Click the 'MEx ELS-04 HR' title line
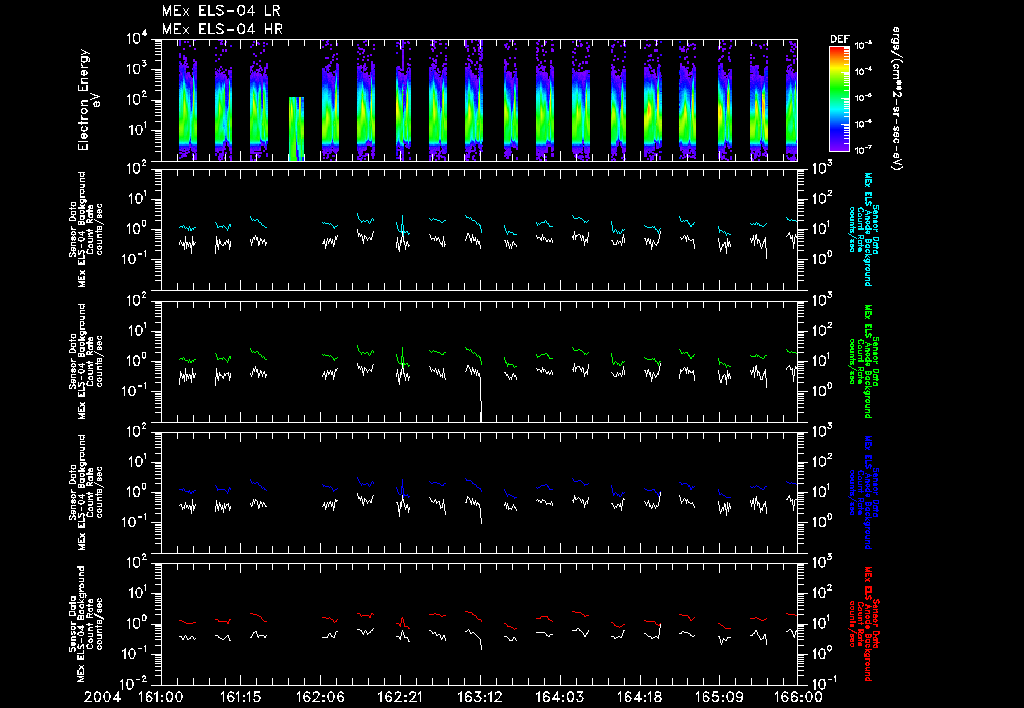Screen dimensions: 1024x708 point(222,29)
